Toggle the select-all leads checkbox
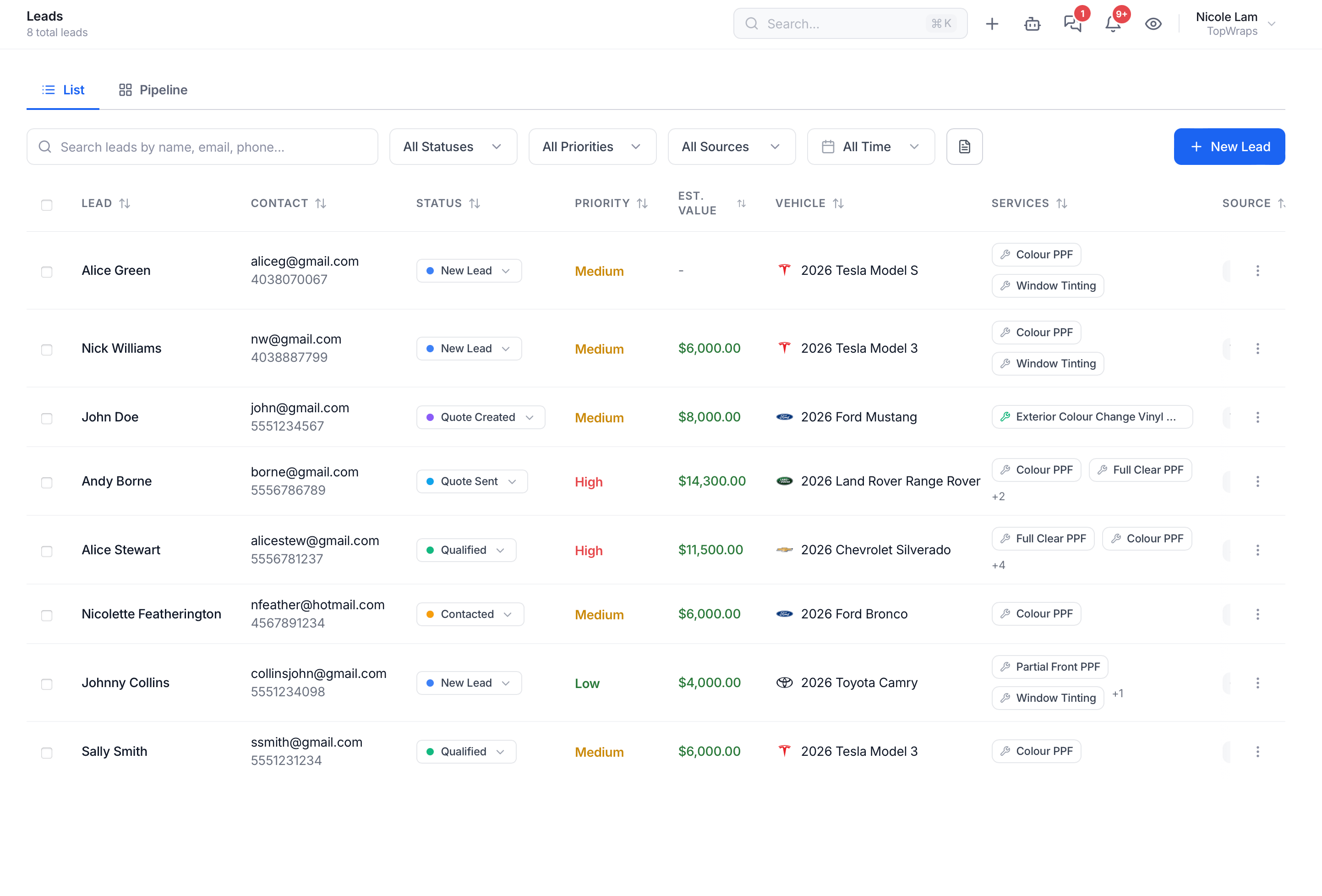Image resolution: width=1322 pixels, height=896 pixels. 47,205
